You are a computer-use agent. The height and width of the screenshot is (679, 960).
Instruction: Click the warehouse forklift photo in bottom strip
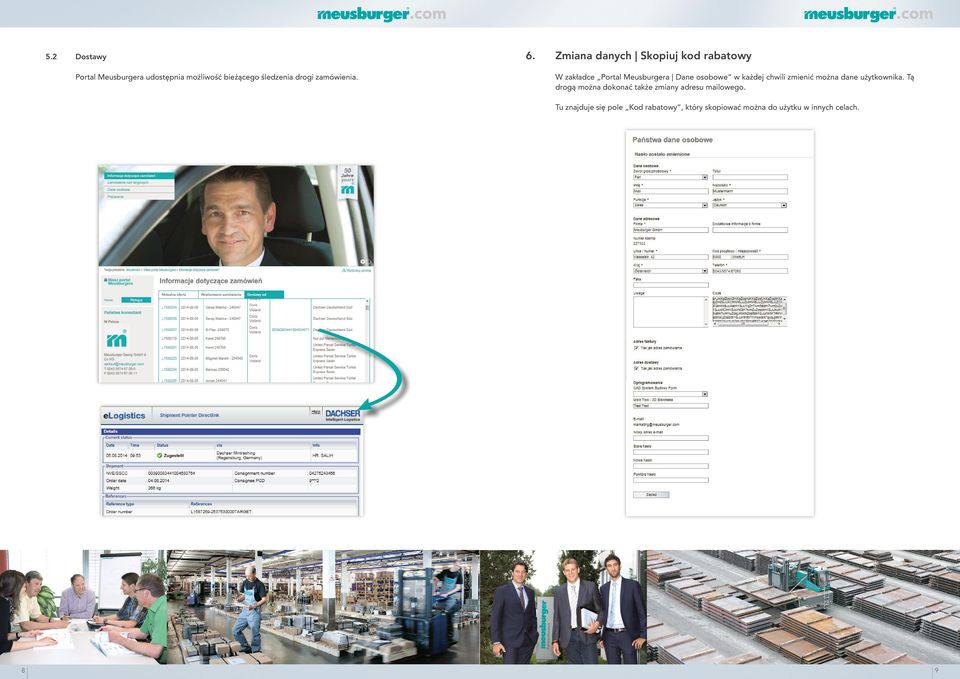coord(323,607)
